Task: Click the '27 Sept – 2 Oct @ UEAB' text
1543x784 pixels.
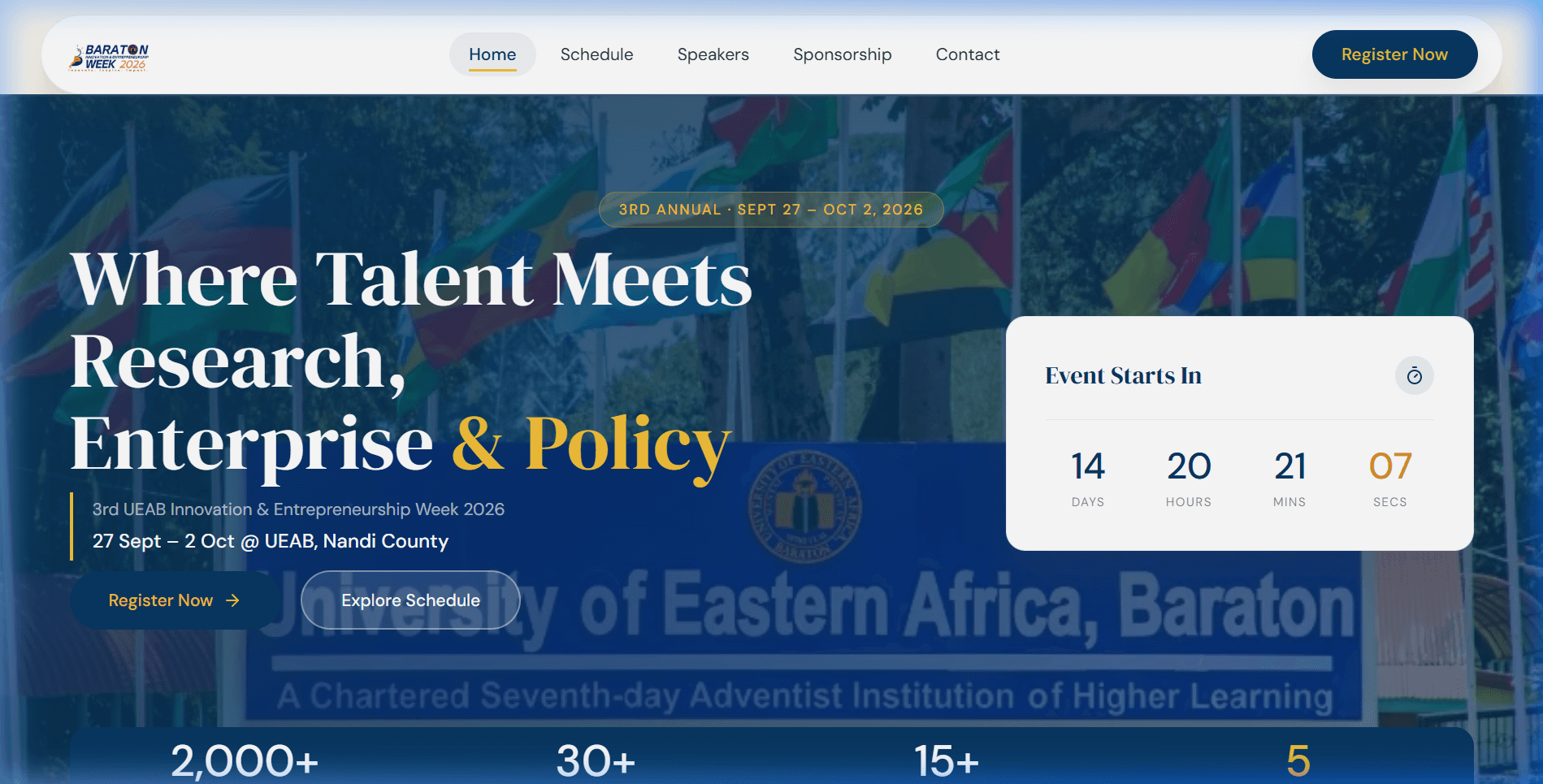Action: click(x=271, y=541)
